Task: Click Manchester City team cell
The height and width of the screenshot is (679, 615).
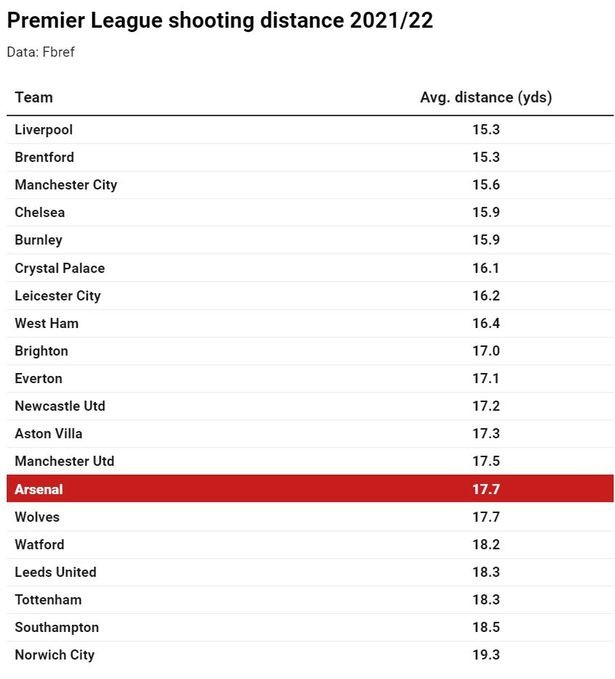Action: coord(66,185)
